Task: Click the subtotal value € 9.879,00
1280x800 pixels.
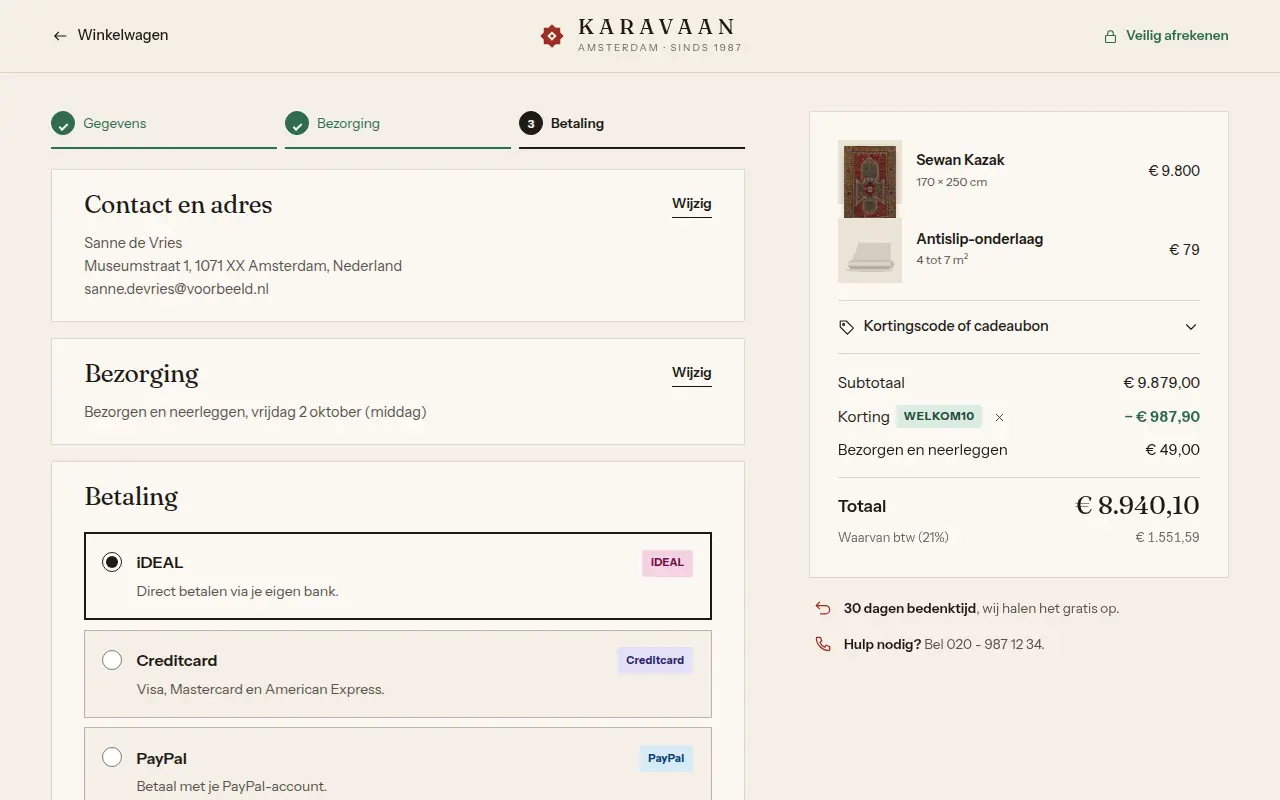Action: pyautogui.click(x=1162, y=383)
